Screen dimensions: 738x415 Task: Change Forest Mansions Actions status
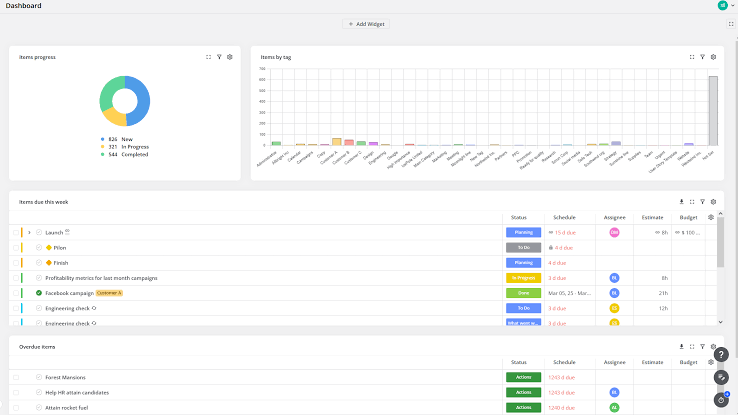pyautogui.click(x=523, y=377)
